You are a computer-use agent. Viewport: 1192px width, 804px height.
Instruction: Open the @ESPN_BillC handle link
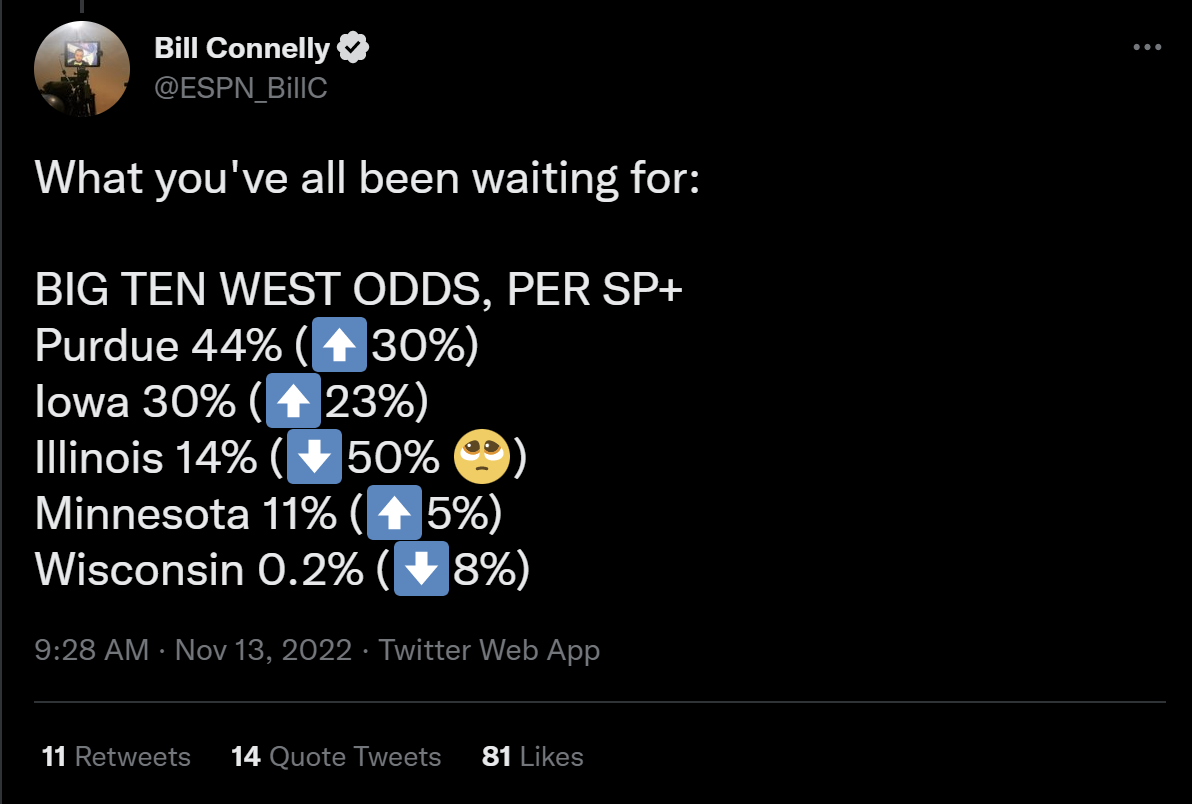[x=240, y=88]
